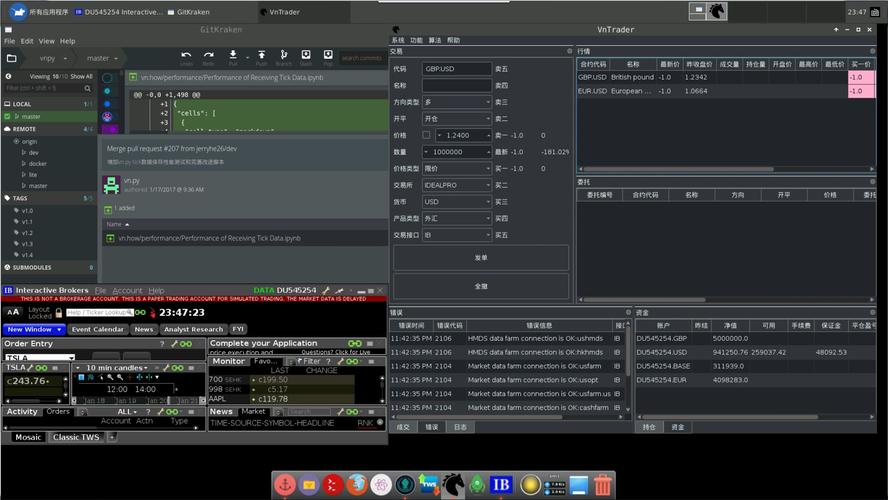Select the v1.0 tag in GitKraken

coord(27,211)
